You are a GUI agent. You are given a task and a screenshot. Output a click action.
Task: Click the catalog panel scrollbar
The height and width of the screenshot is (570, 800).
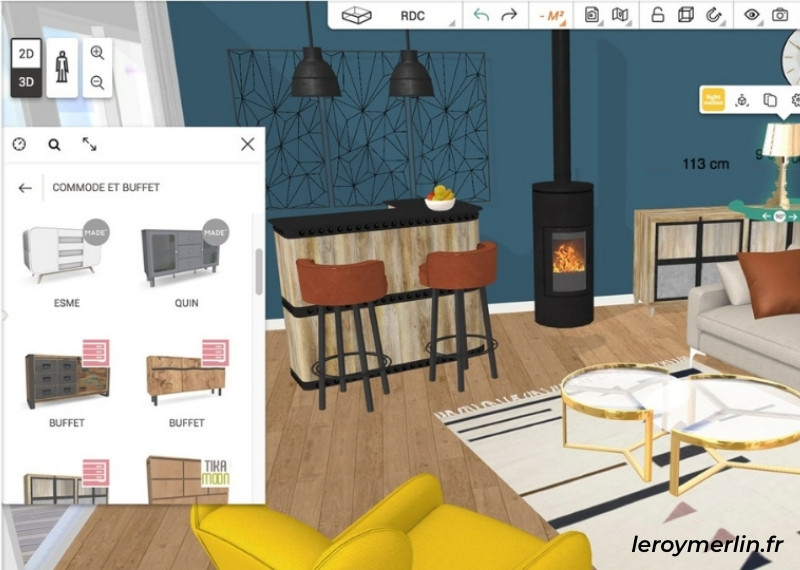pos(259,272)
